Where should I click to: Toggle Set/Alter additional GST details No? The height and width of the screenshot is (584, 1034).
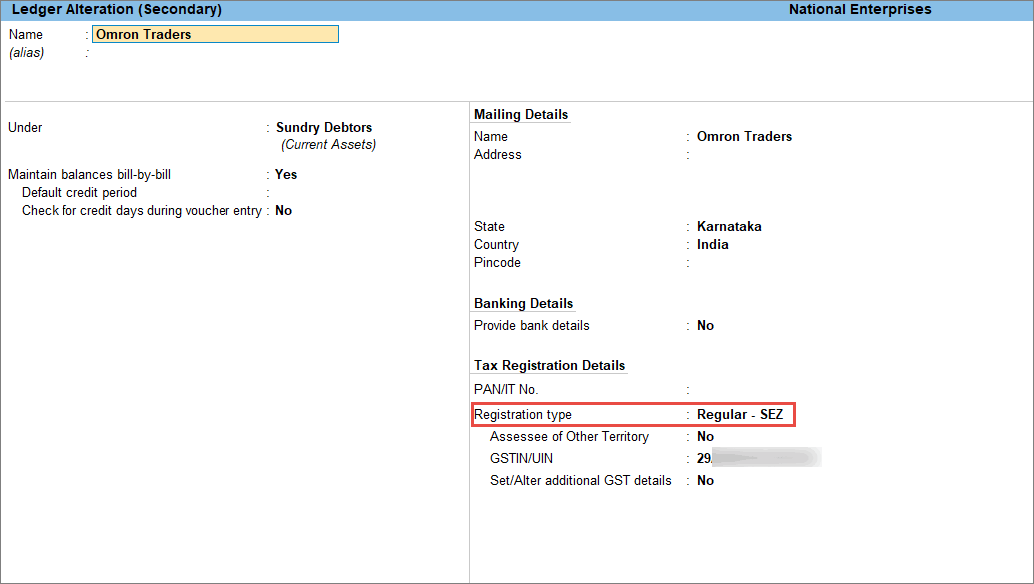click(706, 481)
